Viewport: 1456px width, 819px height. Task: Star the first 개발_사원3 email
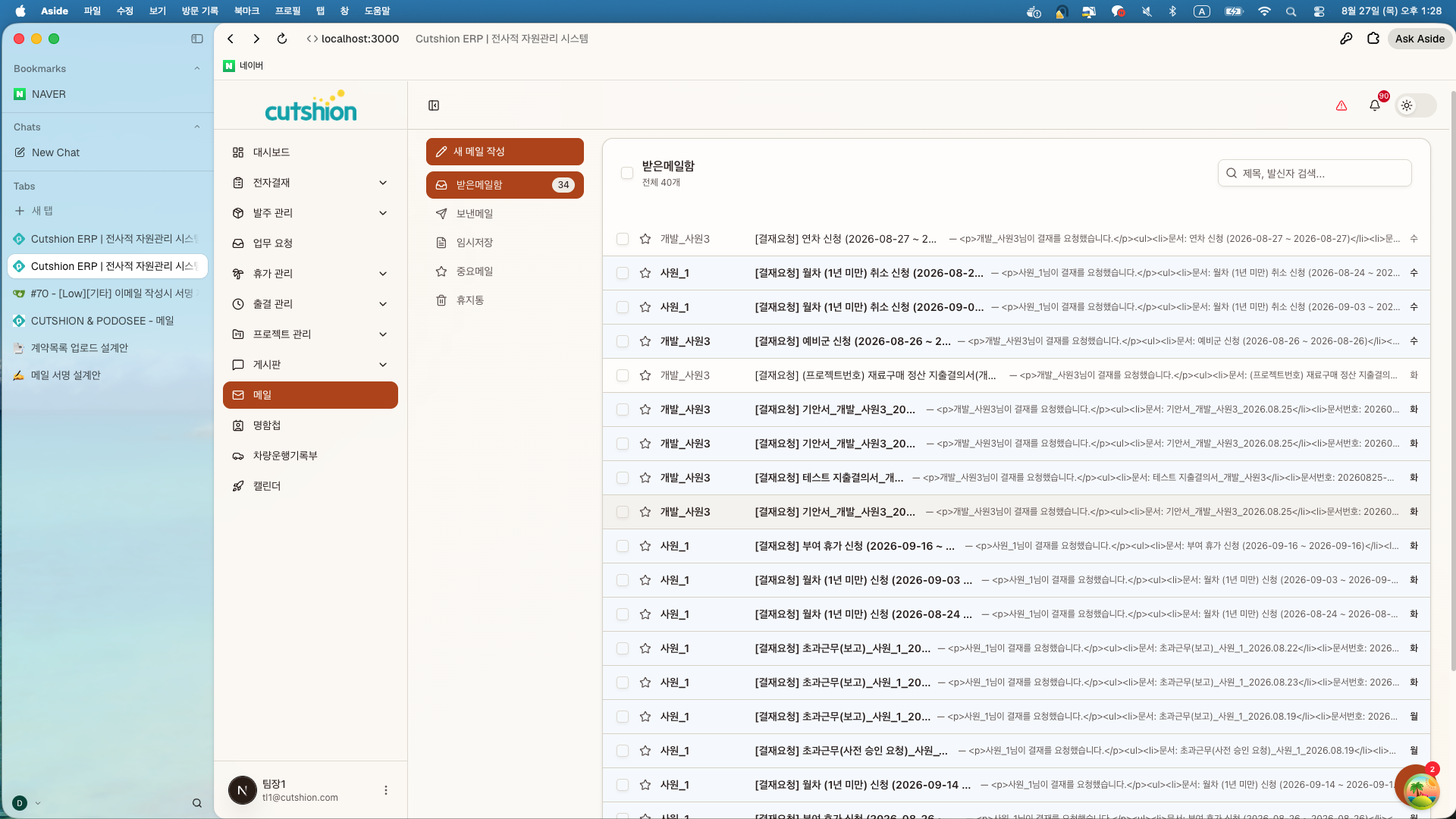(645, 239)
